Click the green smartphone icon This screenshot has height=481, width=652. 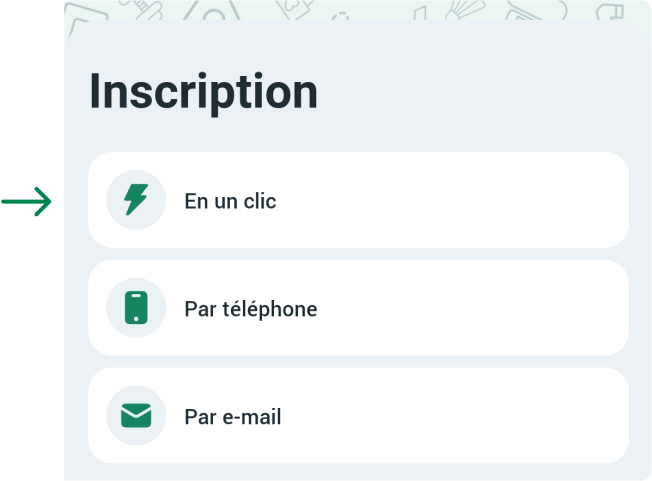pyautogui.click(x=136, y=308)
